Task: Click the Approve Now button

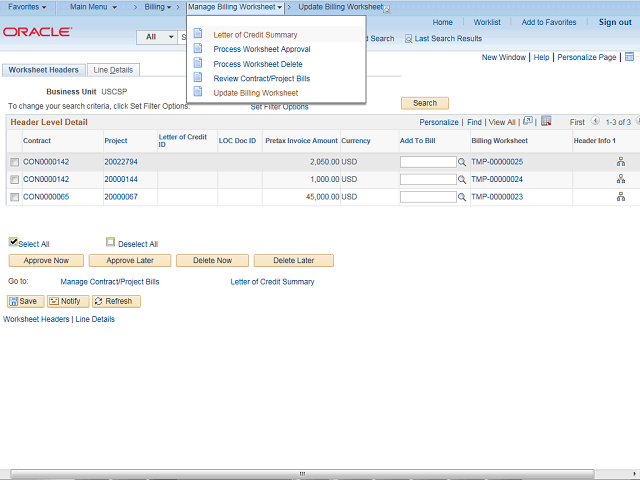Action: 46,261
